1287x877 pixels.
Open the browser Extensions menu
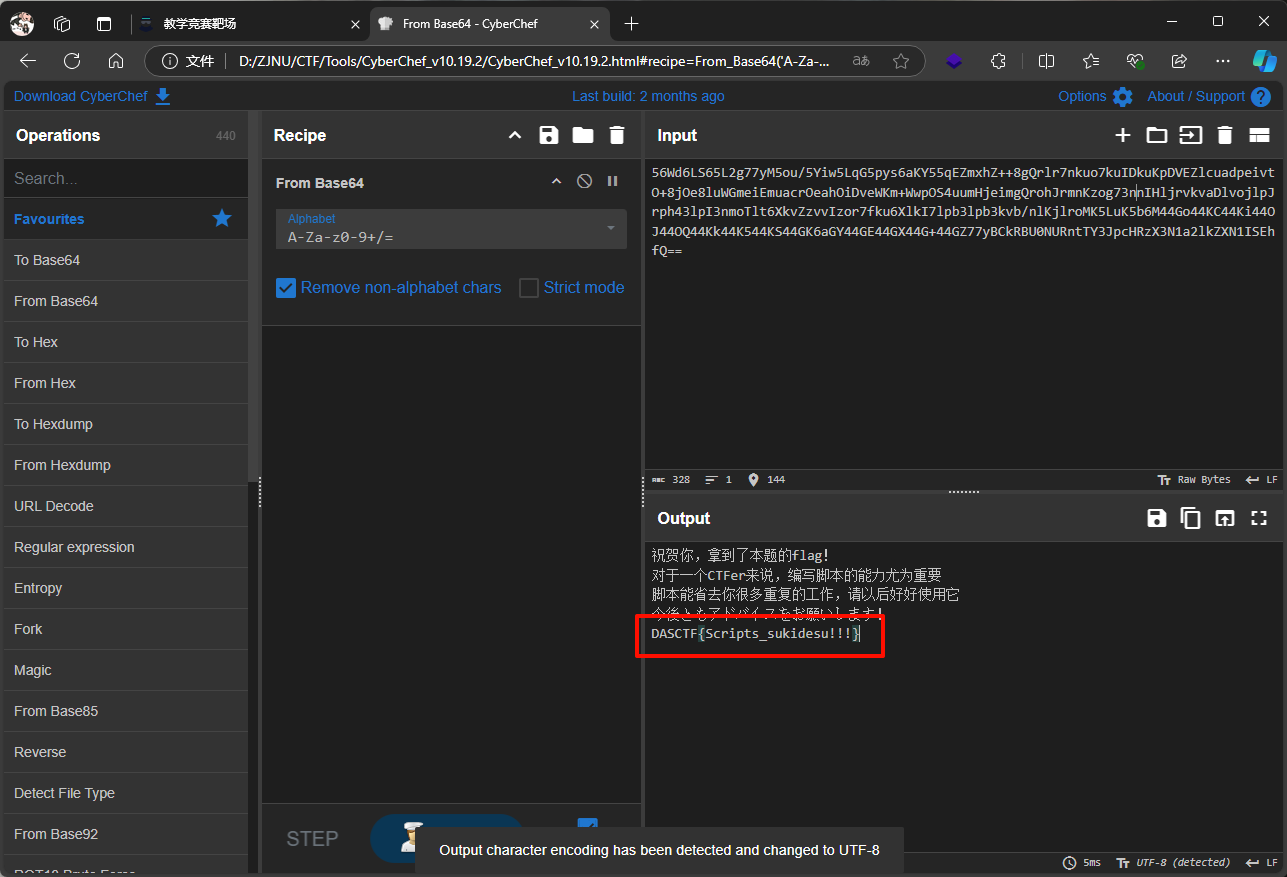998,61
